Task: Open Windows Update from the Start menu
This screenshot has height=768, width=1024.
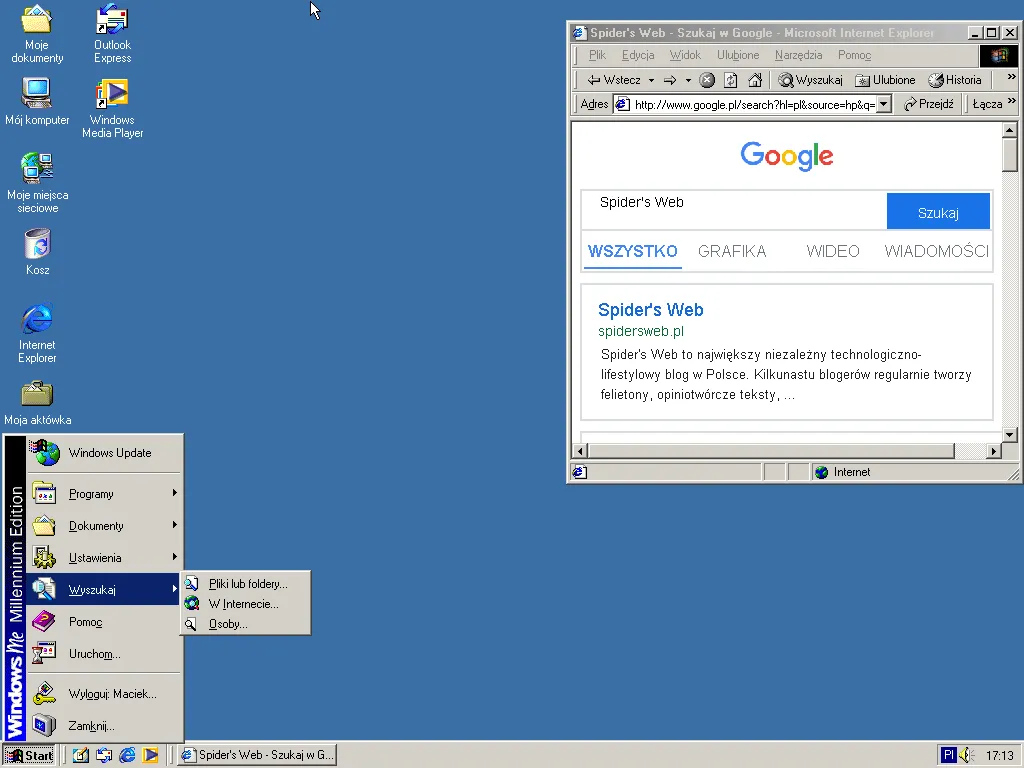Action: (x=104, y=453)
